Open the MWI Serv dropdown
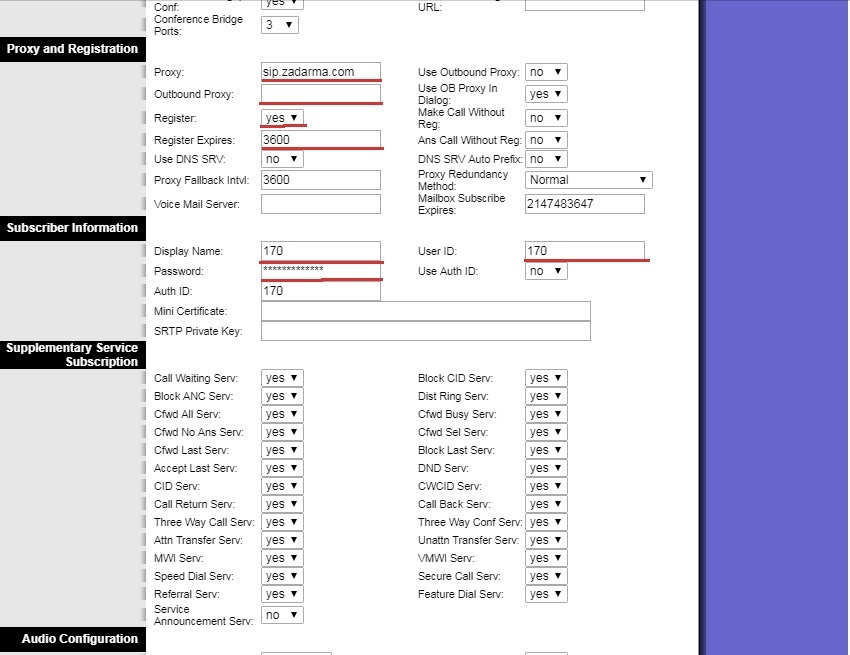Viewport: 850px width, 655px height. tap(282, 558)
